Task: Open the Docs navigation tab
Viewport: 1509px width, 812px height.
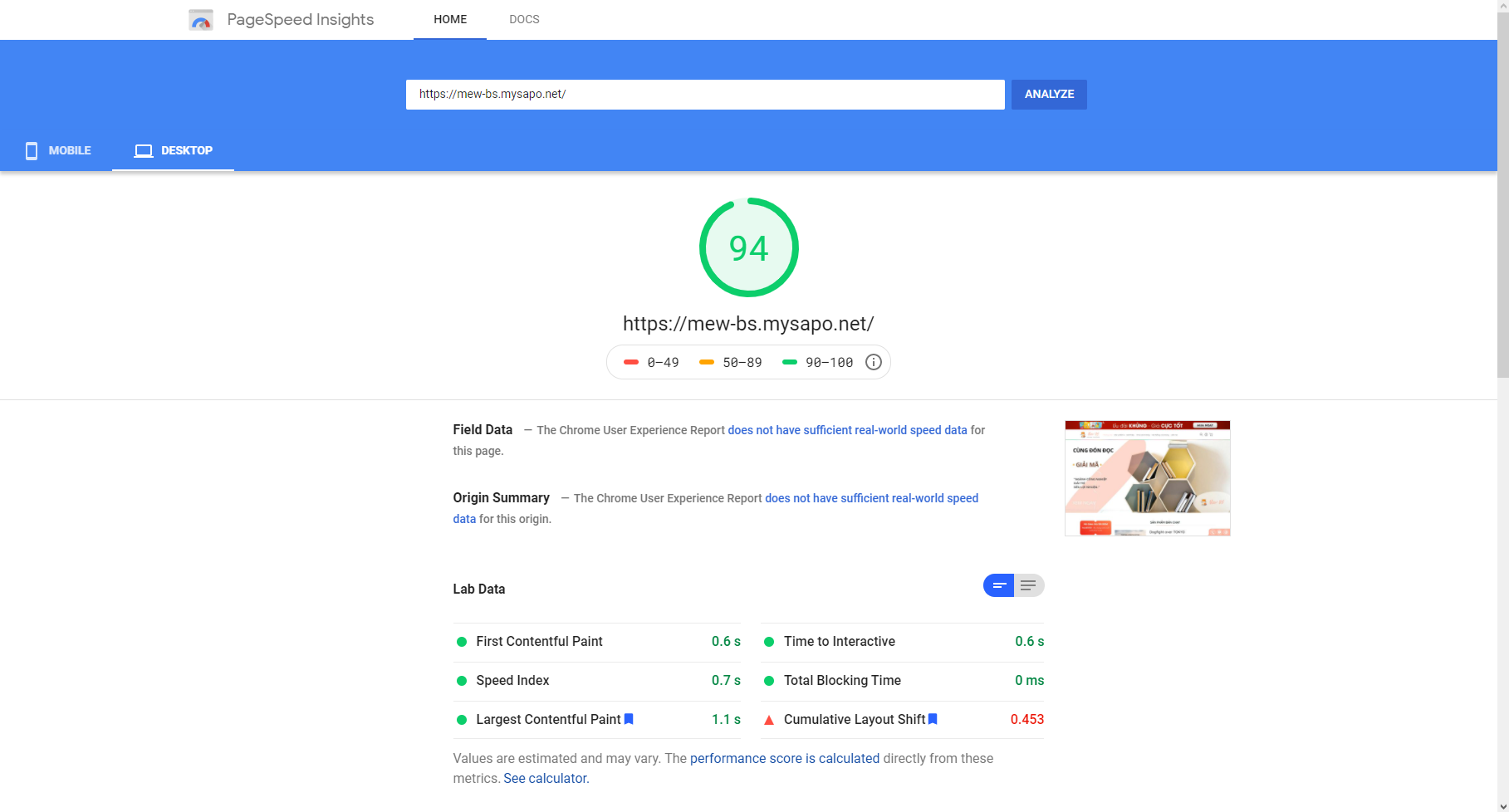Action: 524,19
